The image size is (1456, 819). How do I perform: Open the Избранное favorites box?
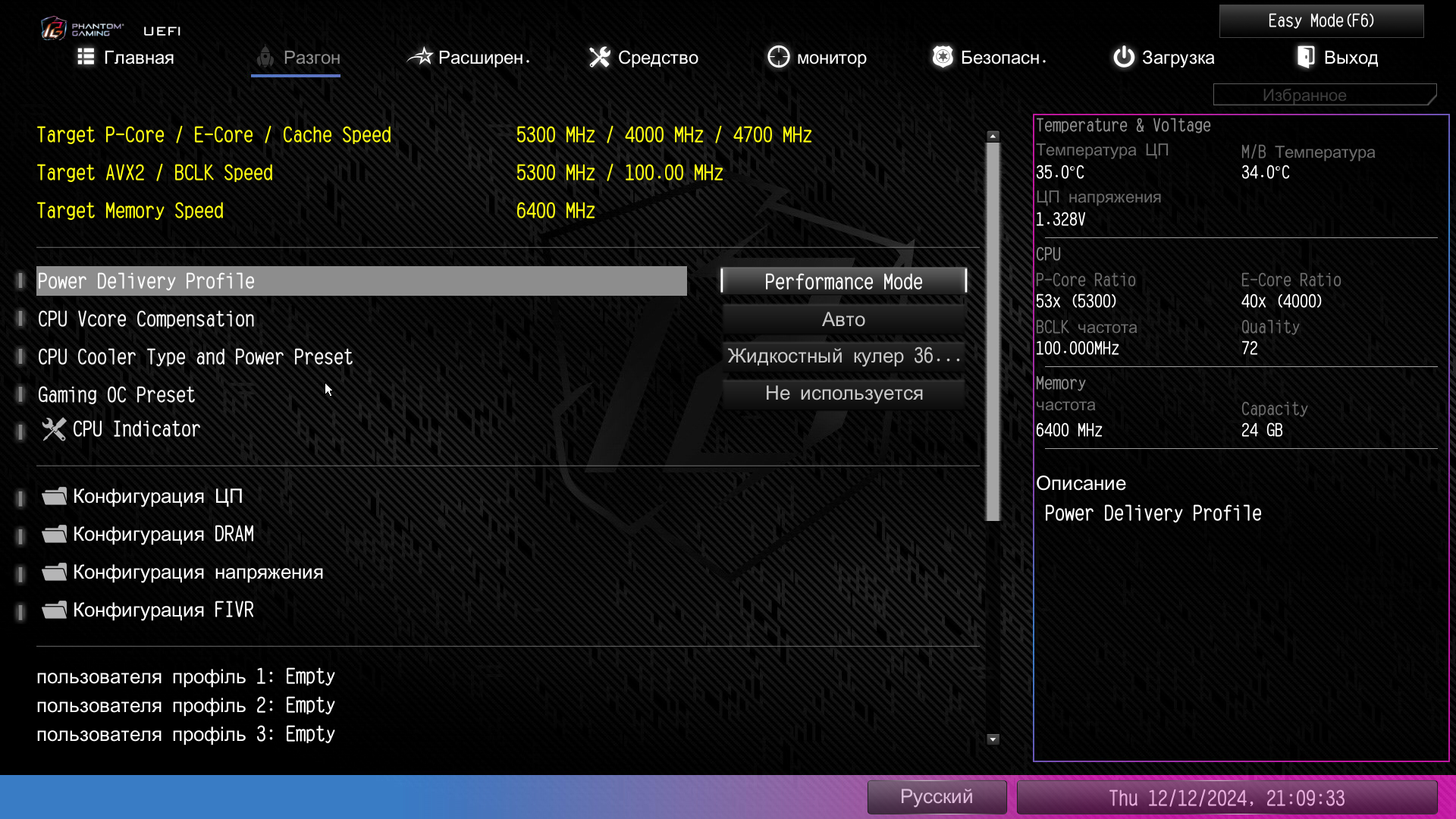[x=1323, y=96]
